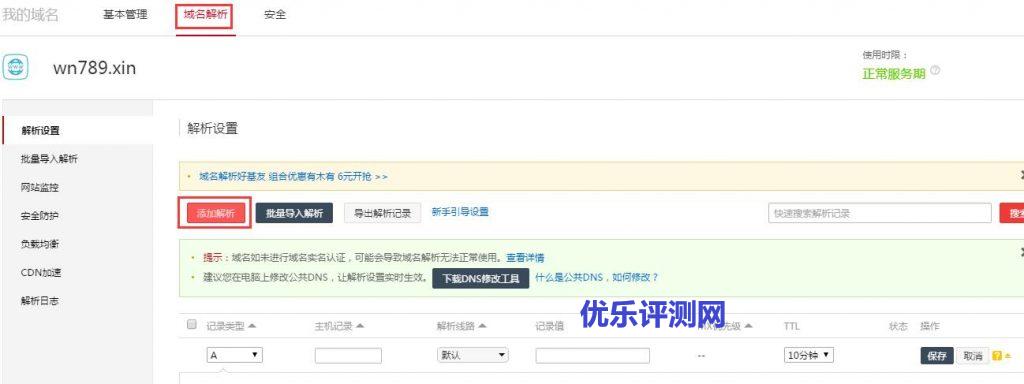
Task: Click the 保存 button
Action: click(937, 356)
